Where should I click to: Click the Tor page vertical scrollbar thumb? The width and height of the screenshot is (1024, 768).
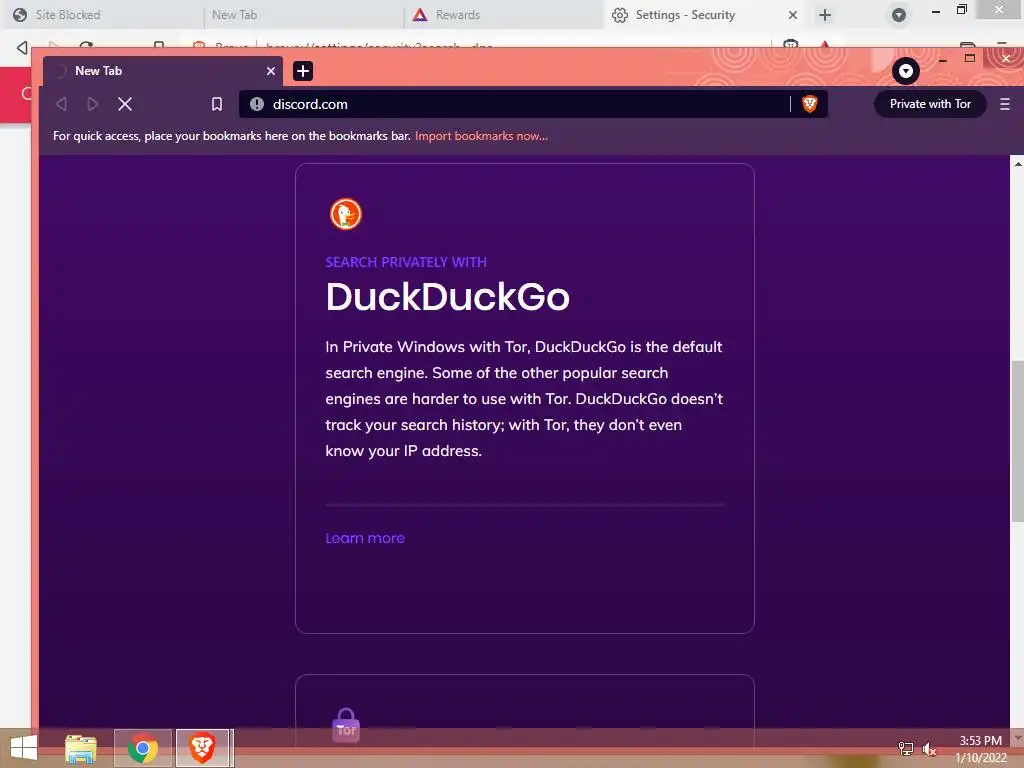click(x=1017, y=441)
